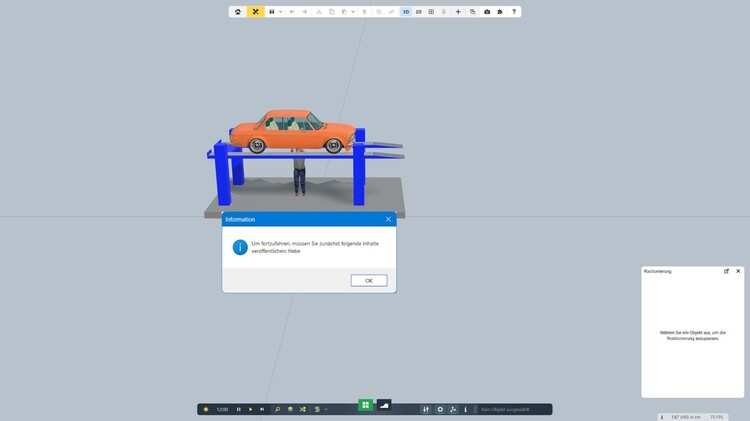
Task: Pop out the Positionierung panel
Action: 727,271
